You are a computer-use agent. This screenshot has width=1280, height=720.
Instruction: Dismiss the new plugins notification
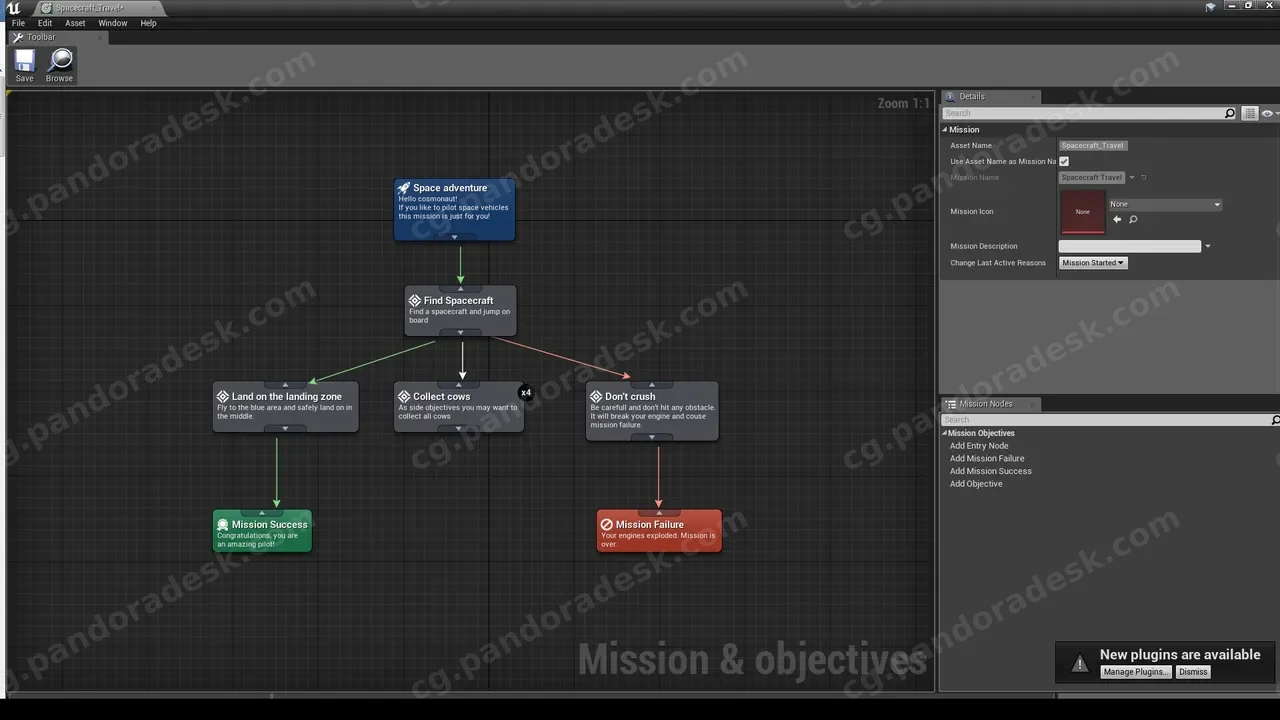(x=1193, y=672)
